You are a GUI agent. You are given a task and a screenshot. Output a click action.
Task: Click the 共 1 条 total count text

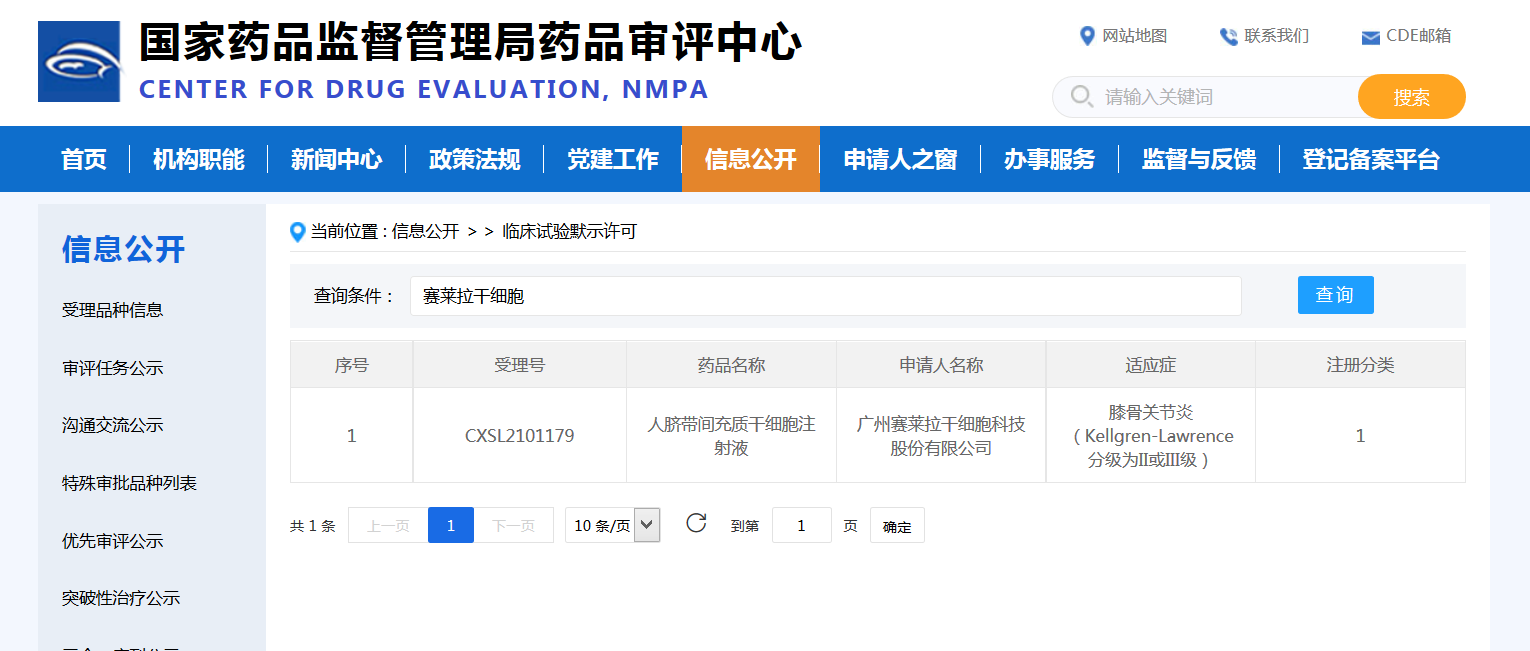point(313,526)
